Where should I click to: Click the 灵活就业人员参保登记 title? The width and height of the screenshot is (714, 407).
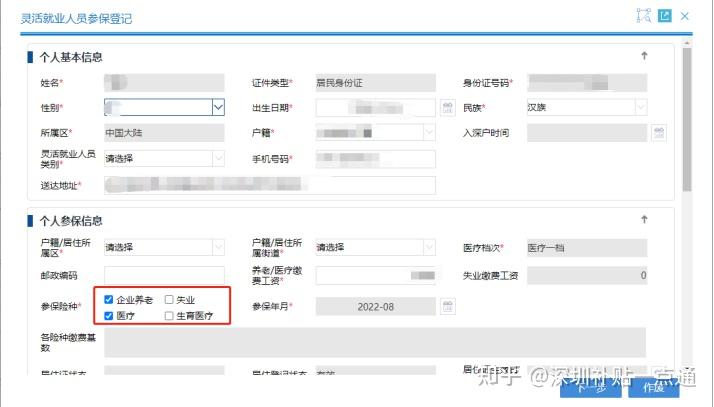point(76,19)
